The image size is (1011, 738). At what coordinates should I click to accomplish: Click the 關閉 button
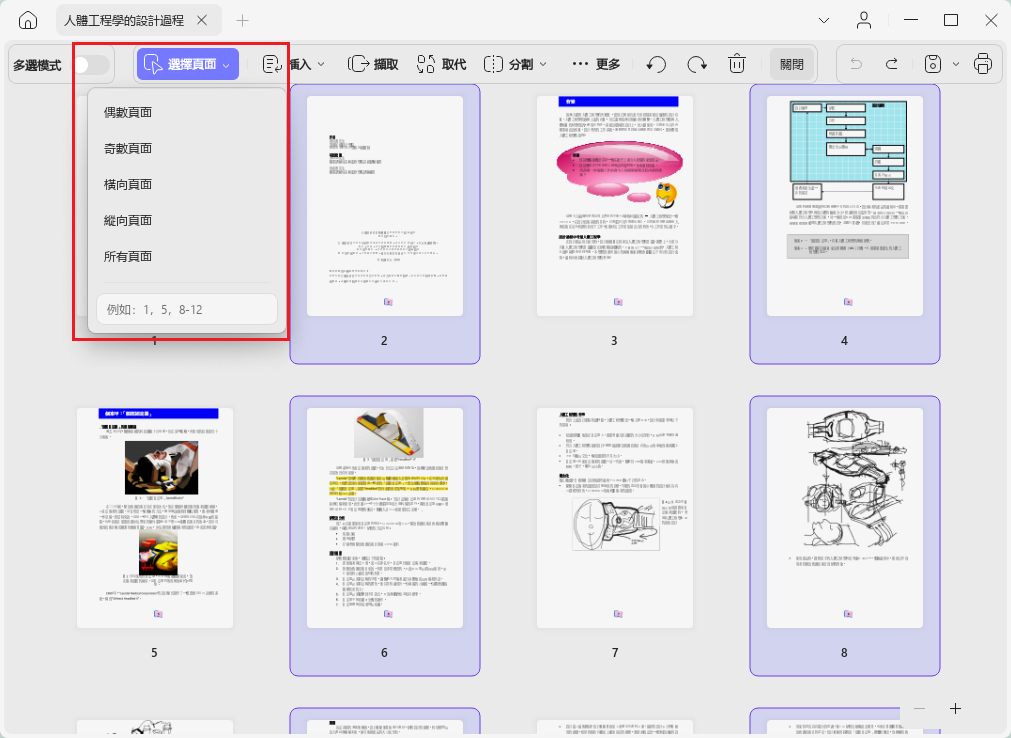[792, 64]
